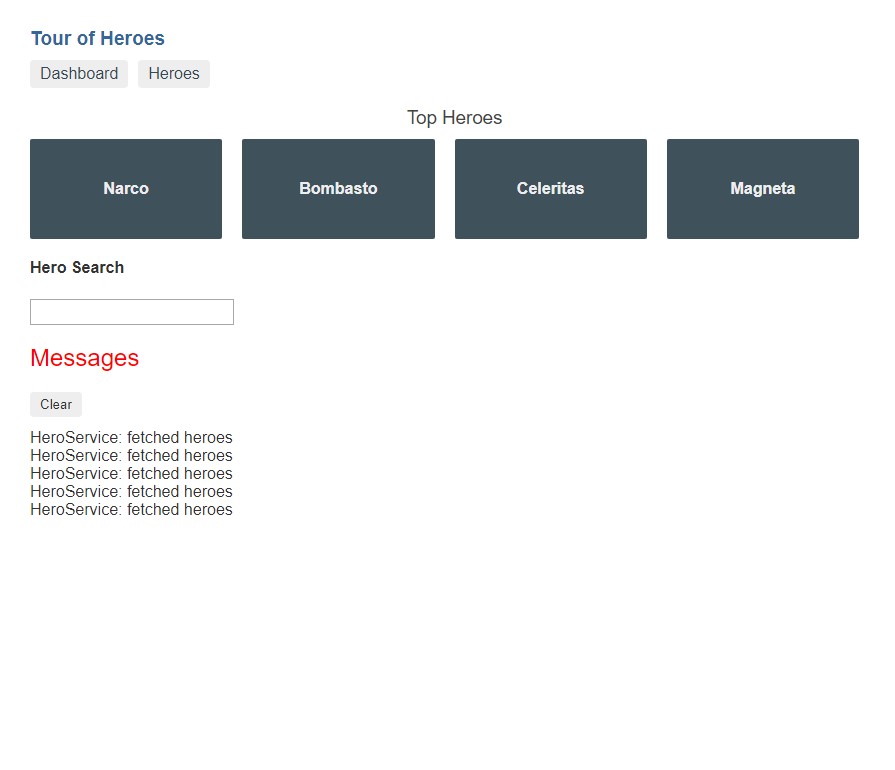This screenshot has width=895, height=770.
Task: Click the first 'HeroService: fetched heroes' message
Action: [131, 437]
